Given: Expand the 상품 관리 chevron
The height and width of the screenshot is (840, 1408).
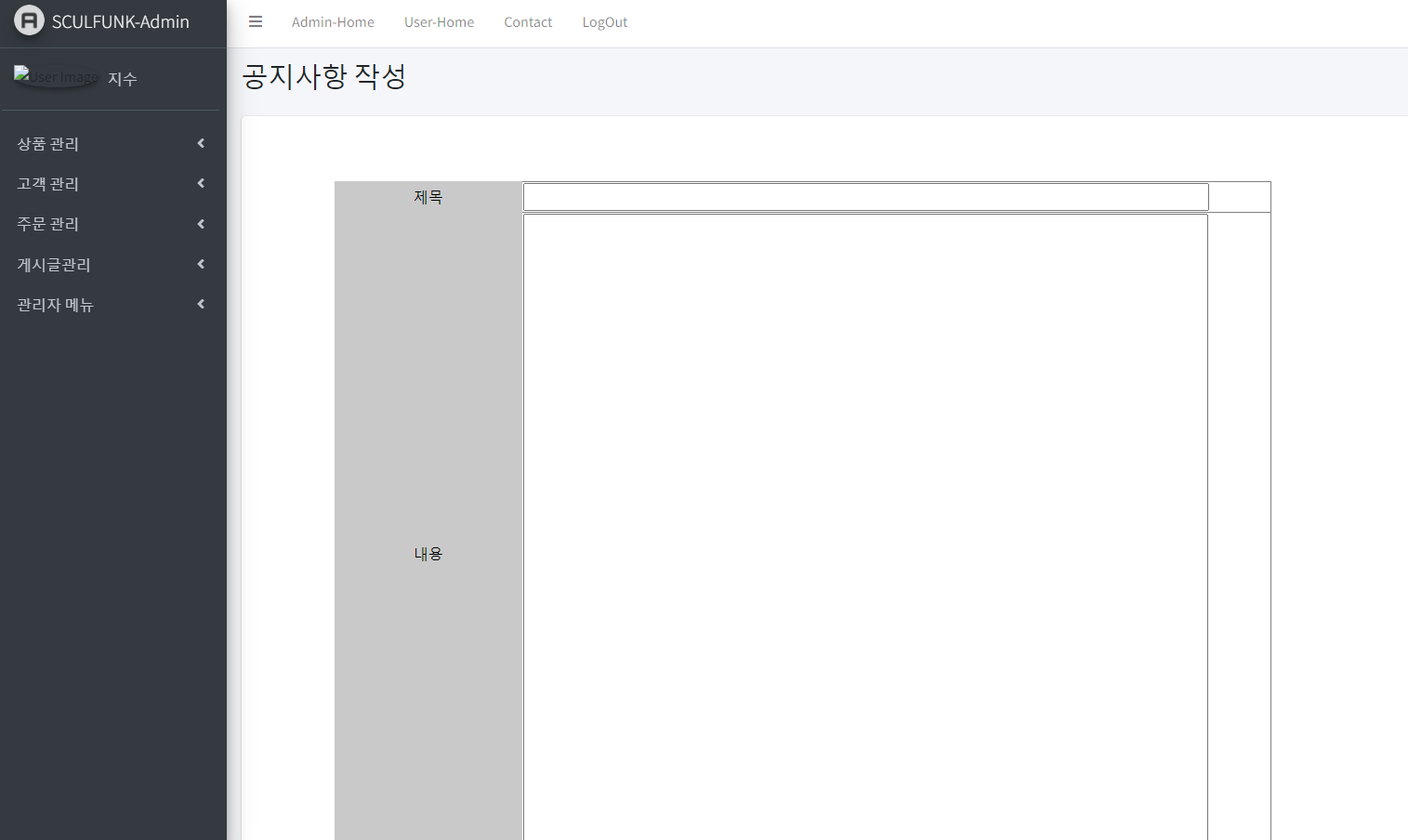Looking at the screenshot, I should coord(201,143).
